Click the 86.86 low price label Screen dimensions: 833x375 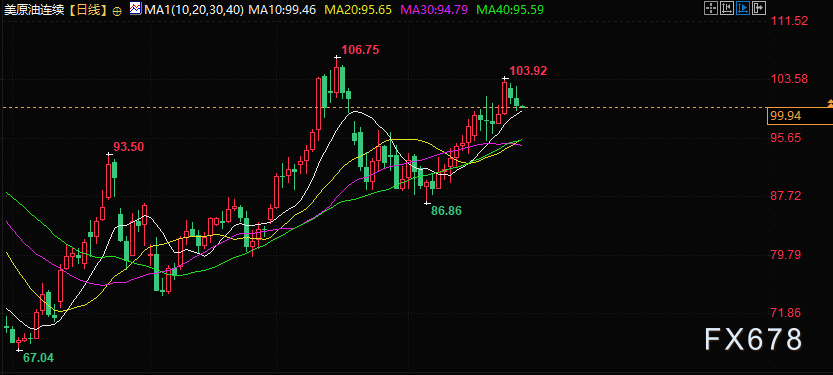(x=446, y=210)
